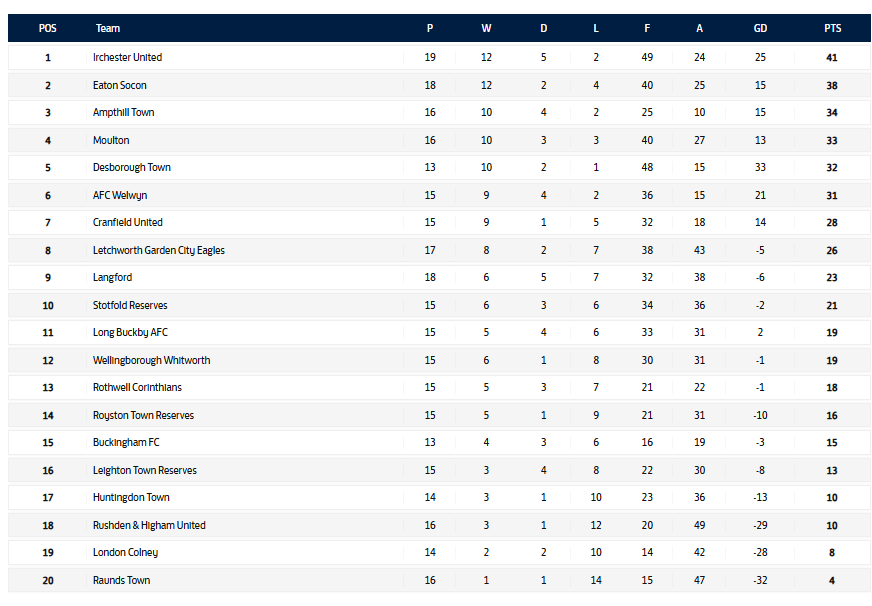The image size is (872, 606).
Task: Open Desborough Town team entry
Action: click(132, 168)
